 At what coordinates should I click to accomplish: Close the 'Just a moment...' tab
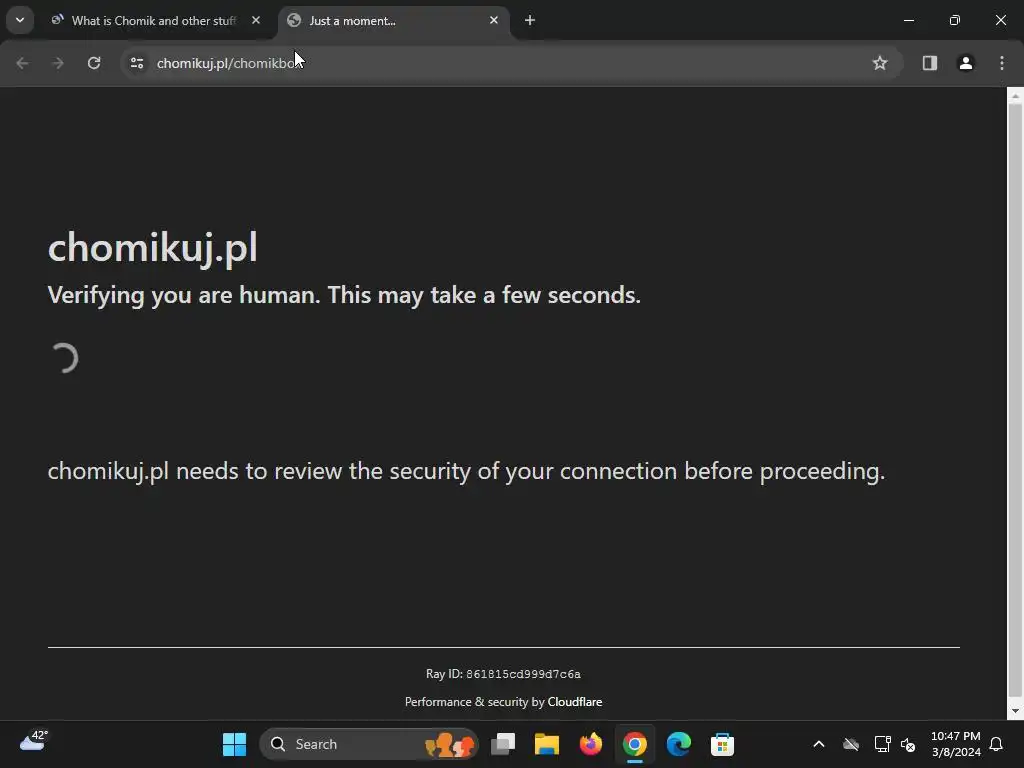(x=494, y=20)
